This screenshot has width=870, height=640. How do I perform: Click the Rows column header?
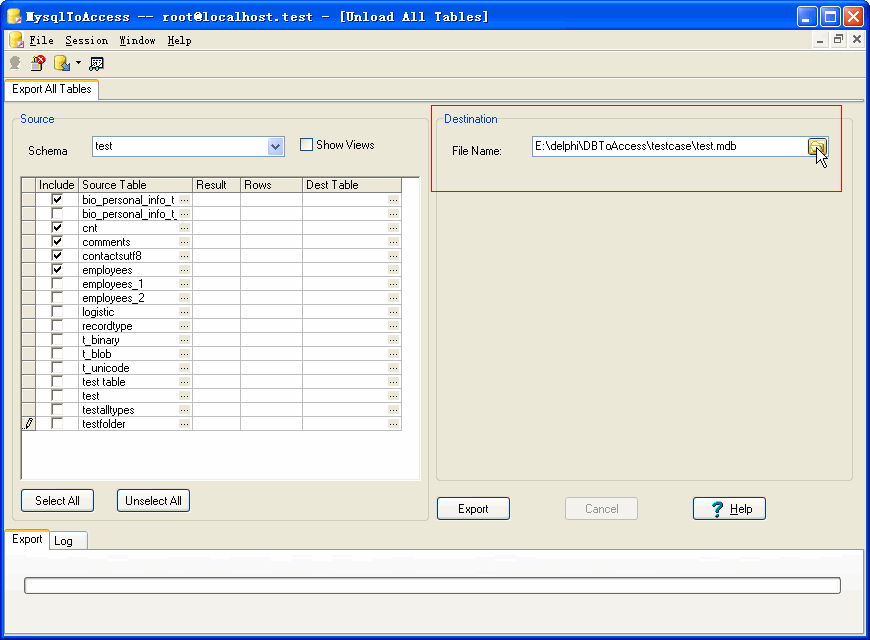click(271, 185)
